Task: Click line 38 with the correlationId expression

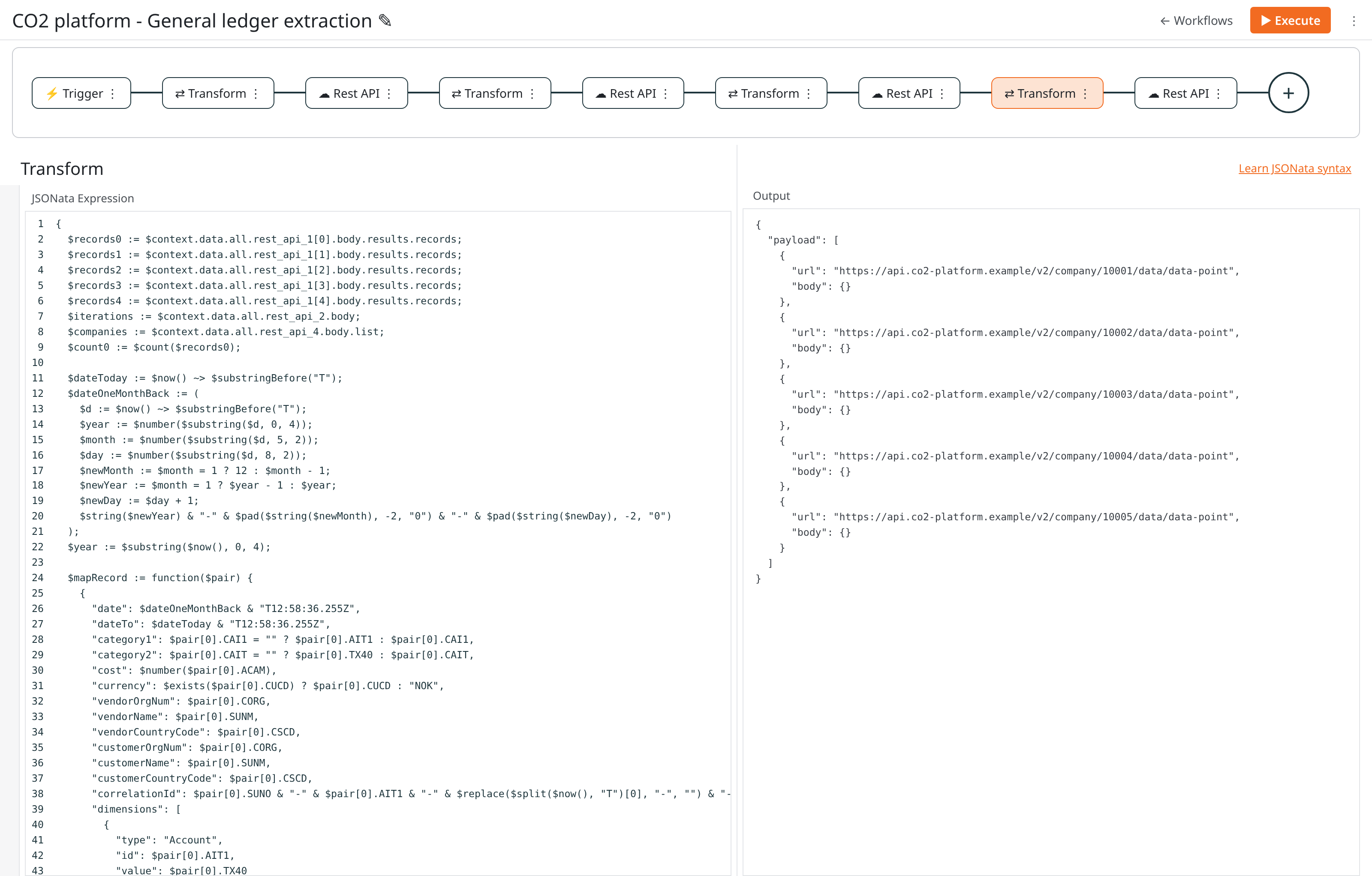Action: pyautogui.click(x=411, y=793)
